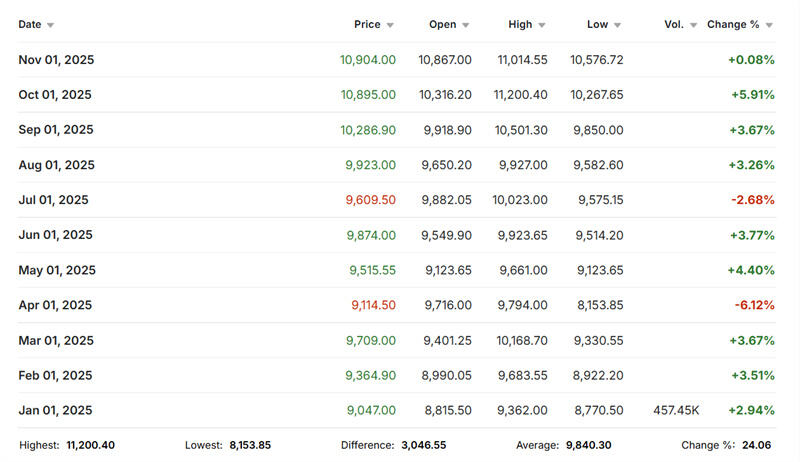This screenshot has width=800, height=462.
Task: Click the sort arrow beside Price header
Action: tap(390, 25)
